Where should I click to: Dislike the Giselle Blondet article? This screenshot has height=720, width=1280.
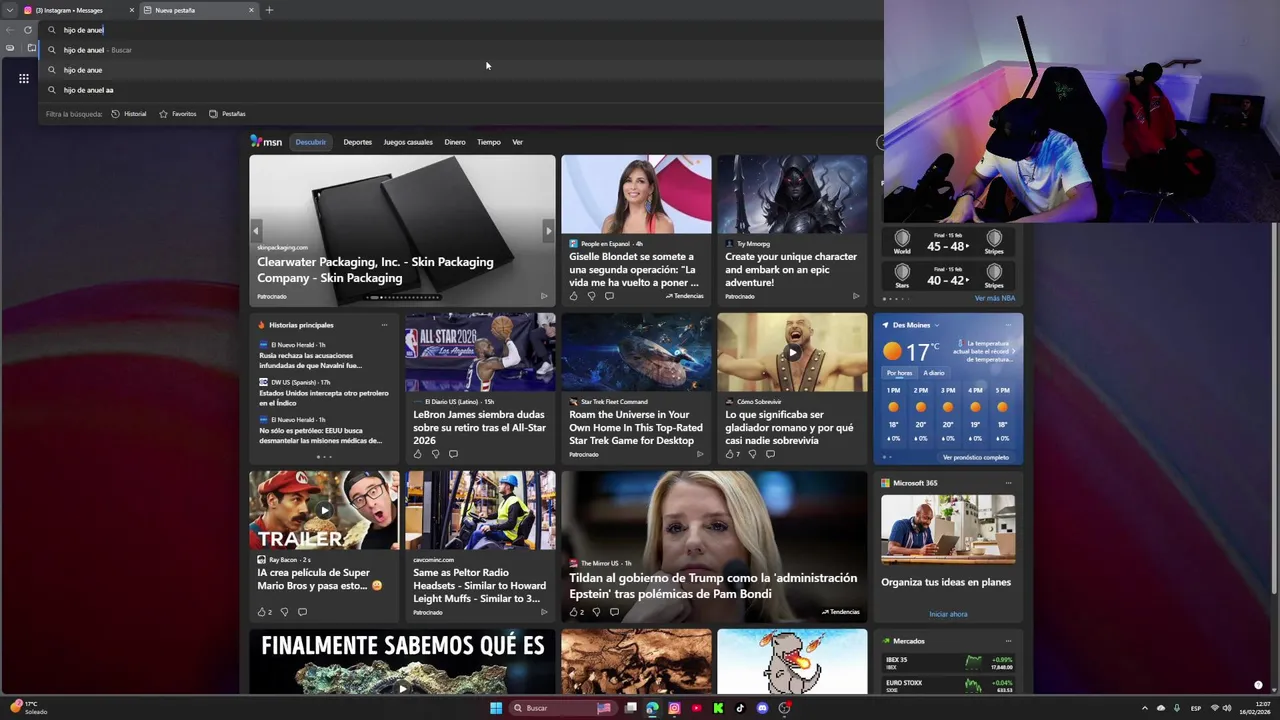pyautogui.click(x=591, y=296)
